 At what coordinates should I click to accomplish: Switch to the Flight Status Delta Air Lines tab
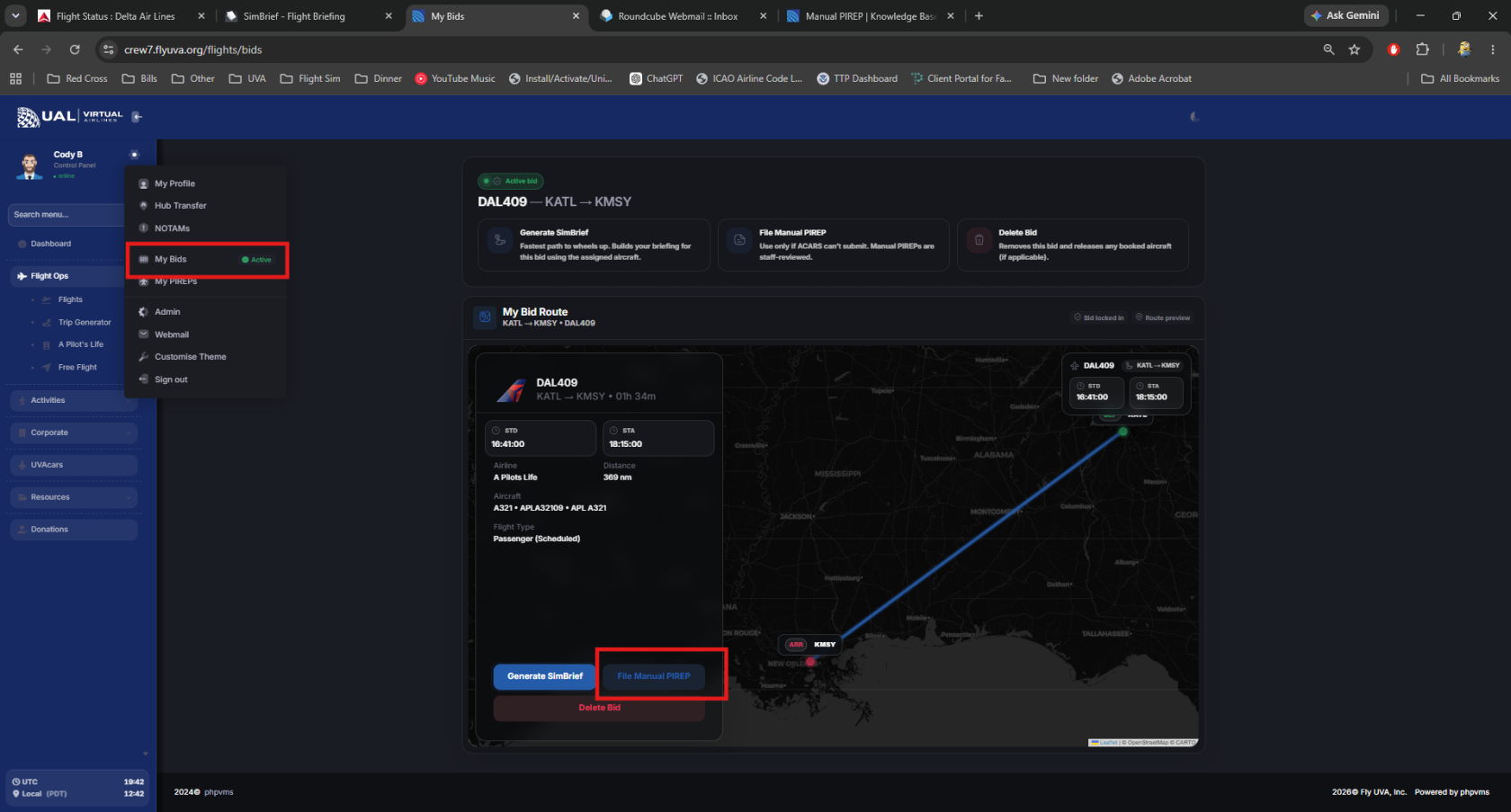pos(115,16)
